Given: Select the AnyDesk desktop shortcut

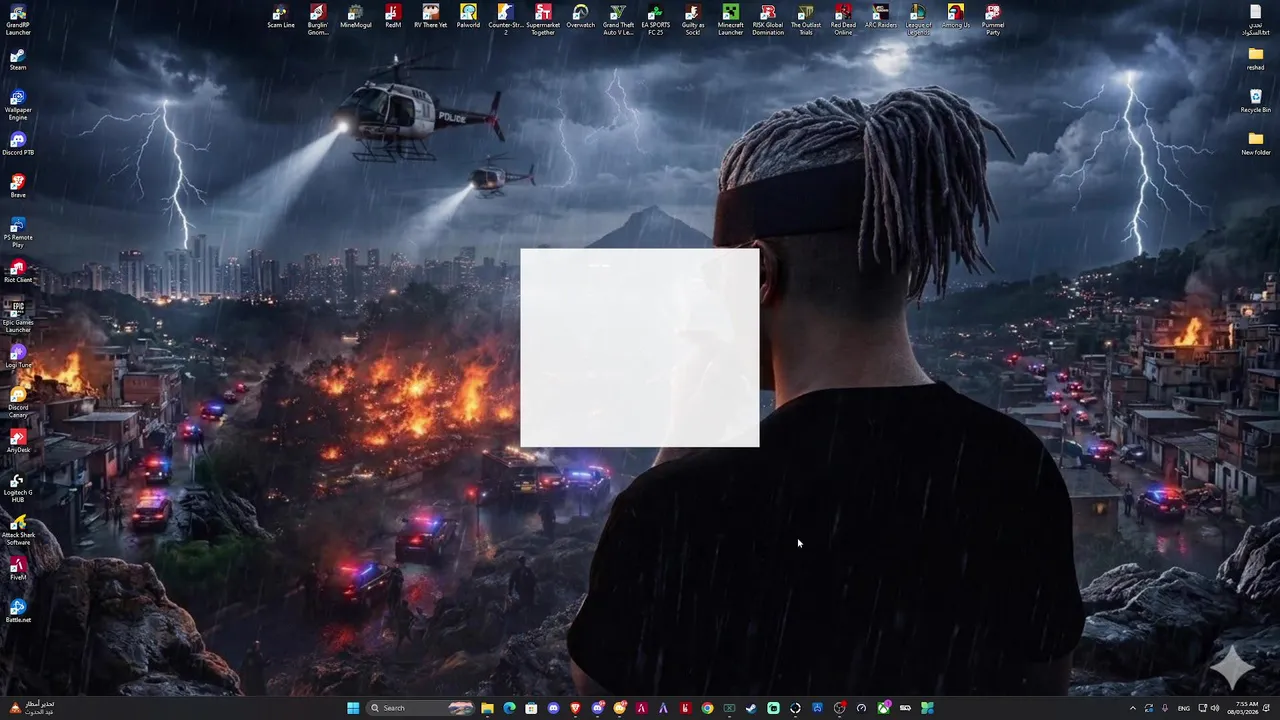Looking at the screenshot, I should click(x=18, y=441).
